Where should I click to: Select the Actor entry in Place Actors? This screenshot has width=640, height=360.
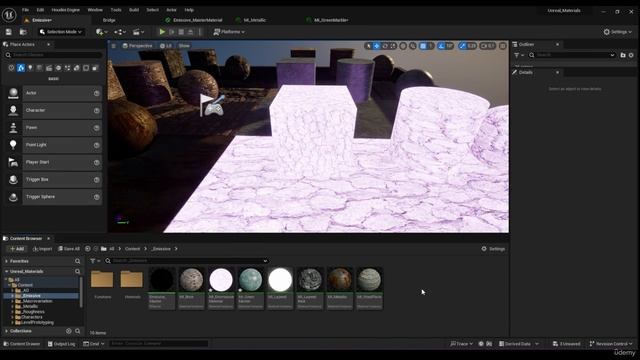[53, 93]
